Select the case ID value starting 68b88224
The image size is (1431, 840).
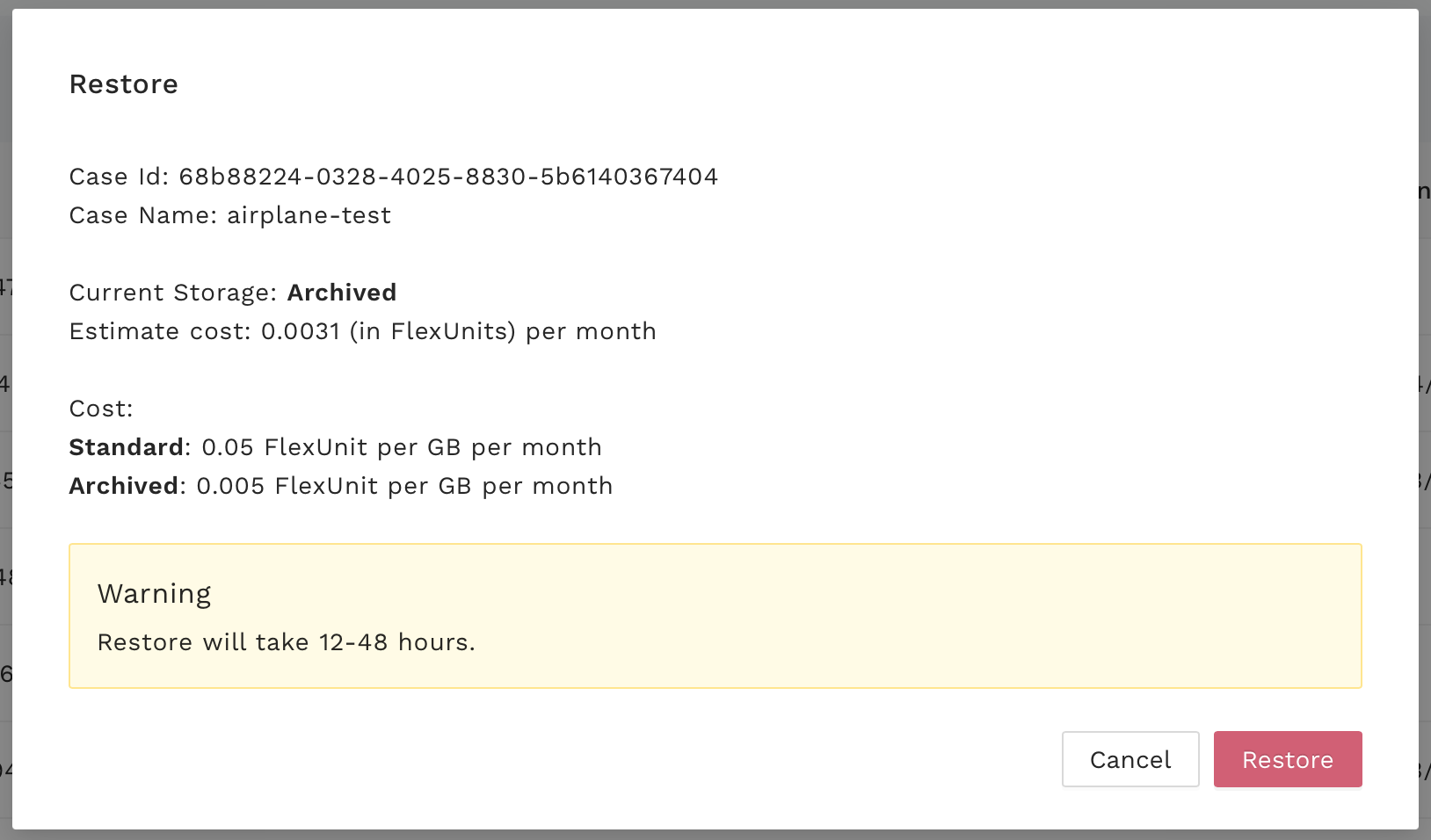[x=448, y=177]
